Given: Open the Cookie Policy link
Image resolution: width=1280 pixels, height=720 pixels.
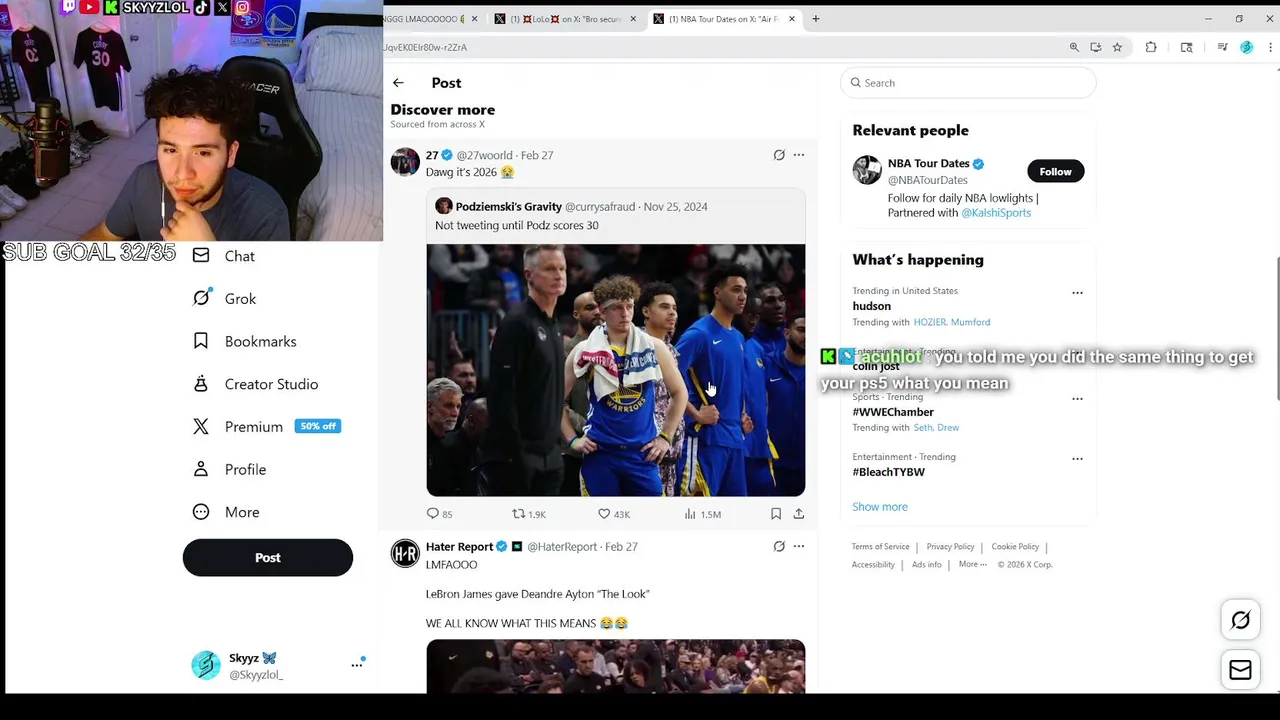Looking at the screenshot, I should (1015, 547).
